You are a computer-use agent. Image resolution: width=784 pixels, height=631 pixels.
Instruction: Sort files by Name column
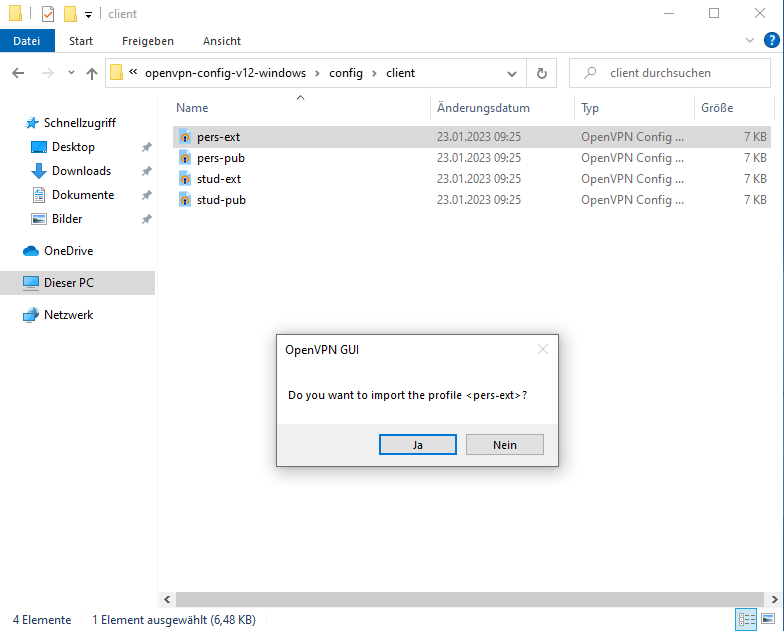(x=192, y=108)
